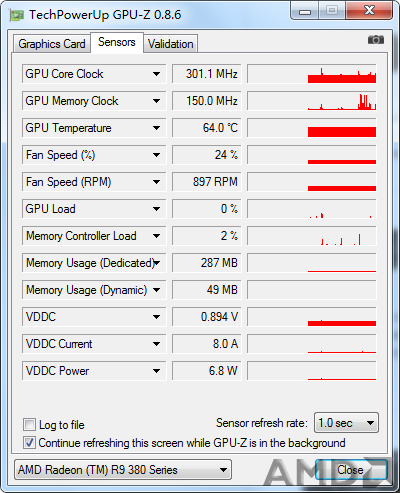Image resolution: width=400 pixels, height=493 pixels.
Task: Click the camera screenshot icon
Action: (x=376, y=40)
